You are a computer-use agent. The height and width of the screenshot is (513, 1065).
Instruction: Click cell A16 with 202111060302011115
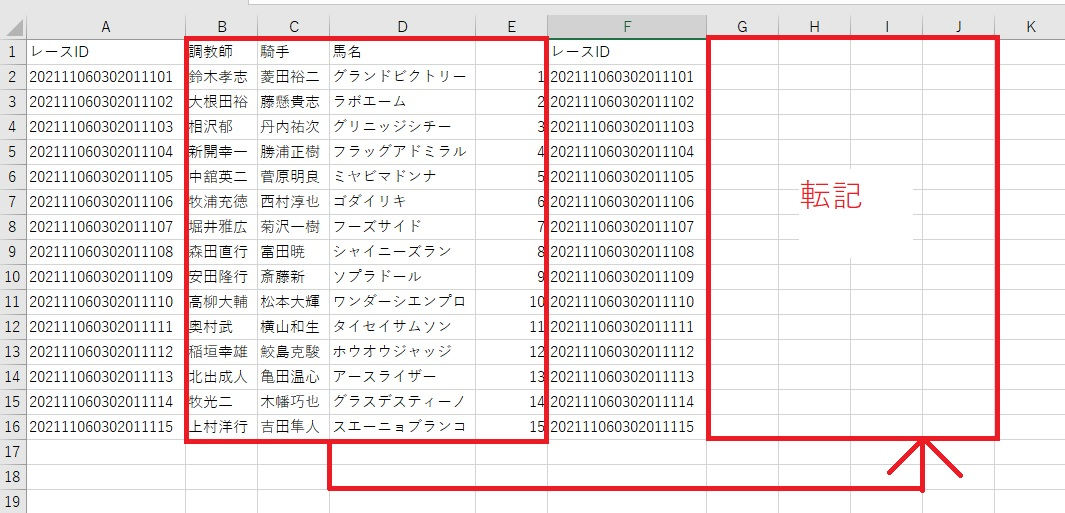(105, 427)
